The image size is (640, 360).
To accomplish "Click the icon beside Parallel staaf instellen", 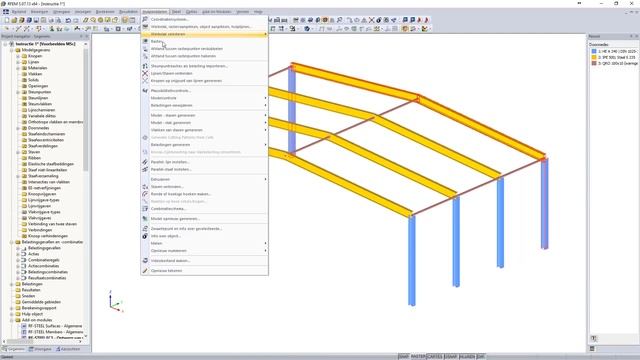I will tap(145, 169).
